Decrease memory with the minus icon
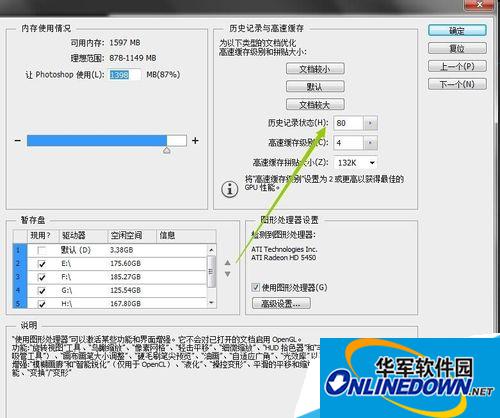500x418 pixels. [x=18, y=141]
